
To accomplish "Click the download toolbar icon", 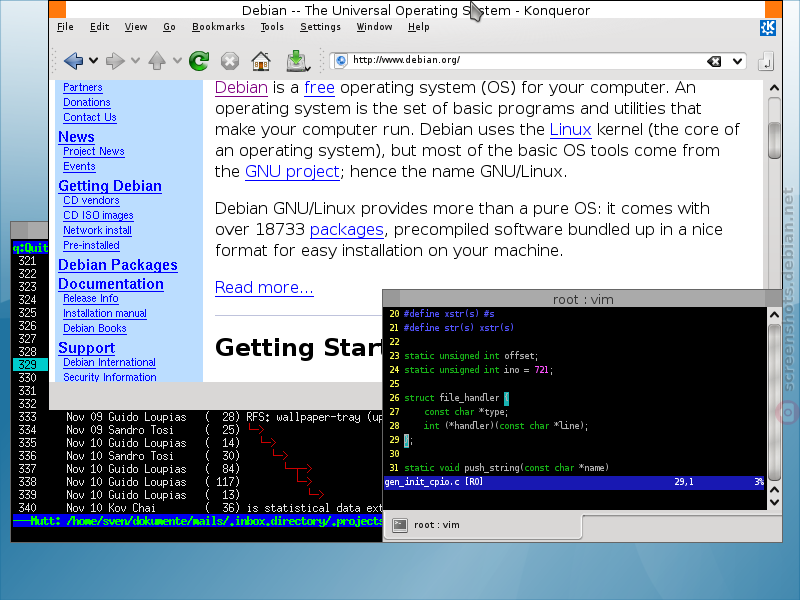I will coord(298,61).
